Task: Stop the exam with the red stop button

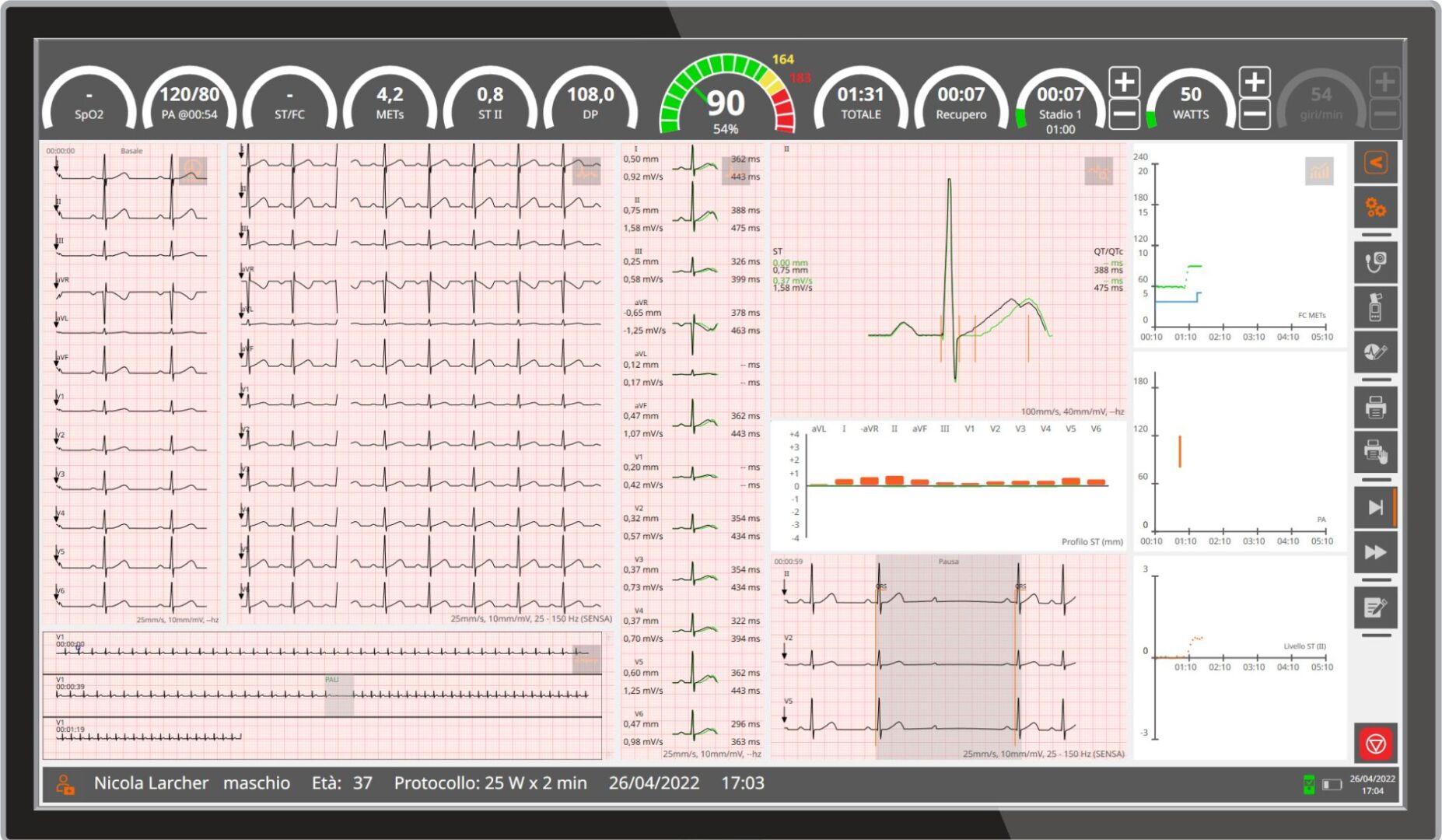Action: [1375, 744]
